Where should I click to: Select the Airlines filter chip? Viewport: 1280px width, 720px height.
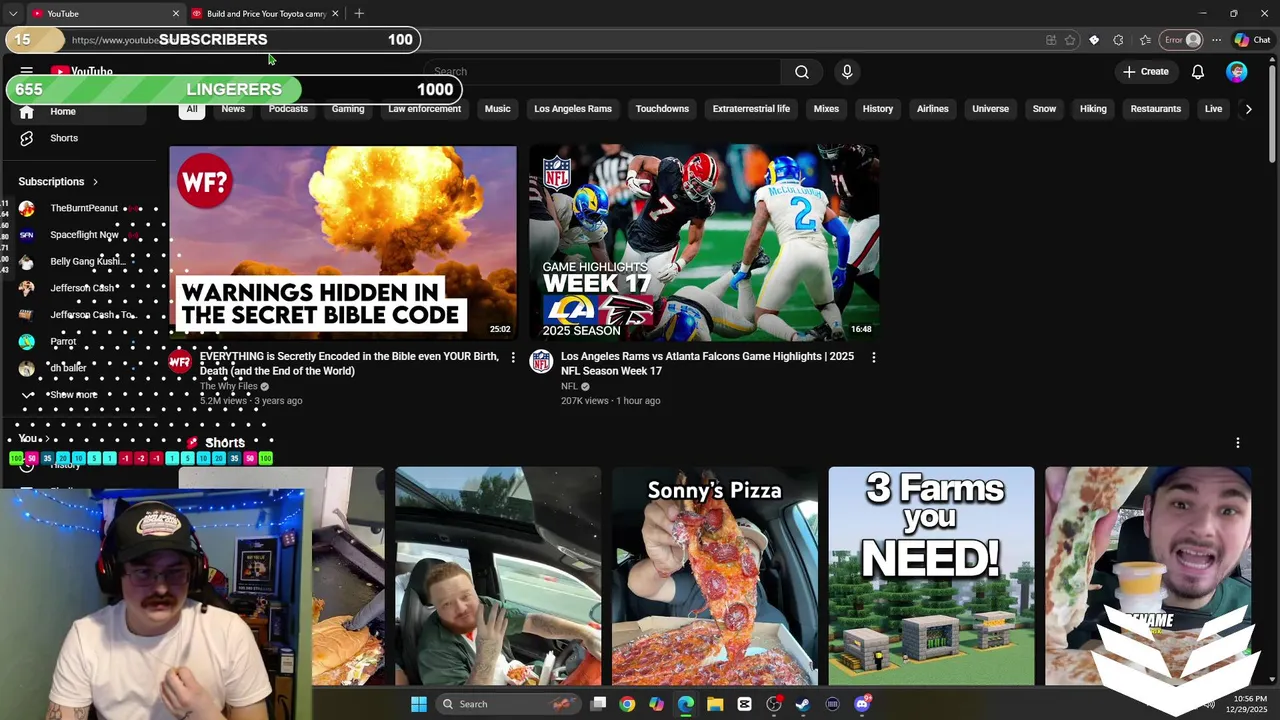tap(933, 109)
